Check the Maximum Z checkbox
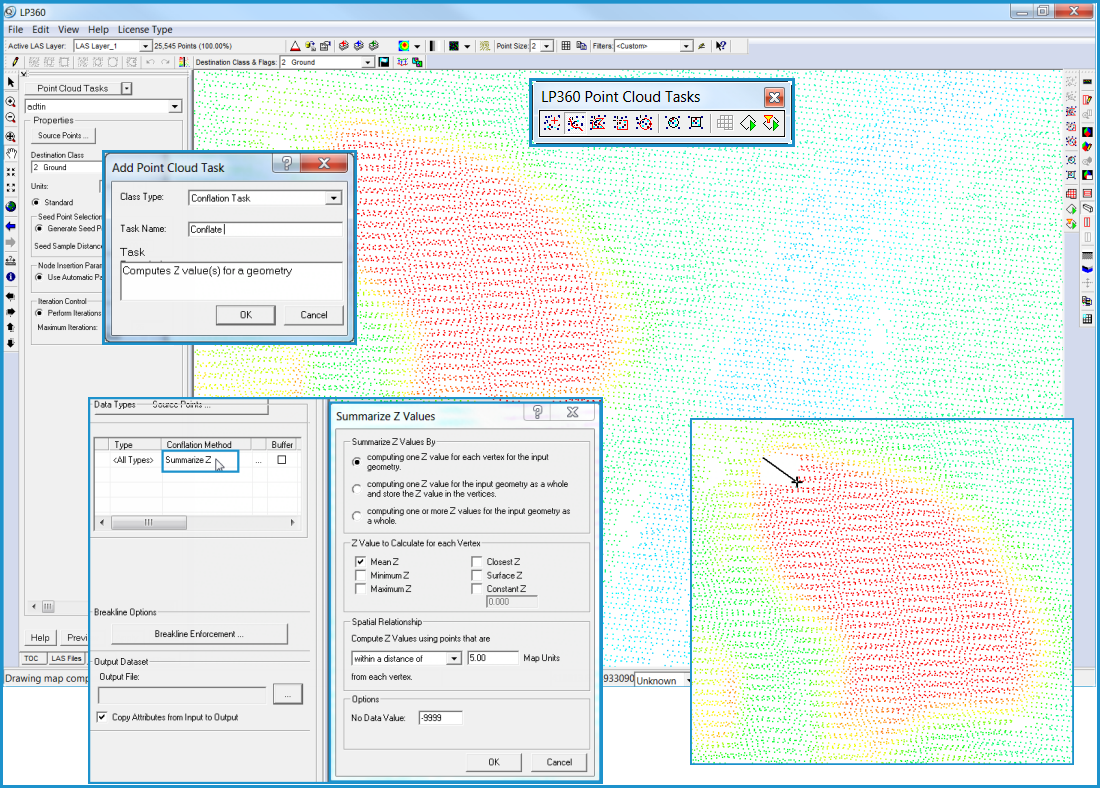 pyautogui.click(x=361, y=589)
